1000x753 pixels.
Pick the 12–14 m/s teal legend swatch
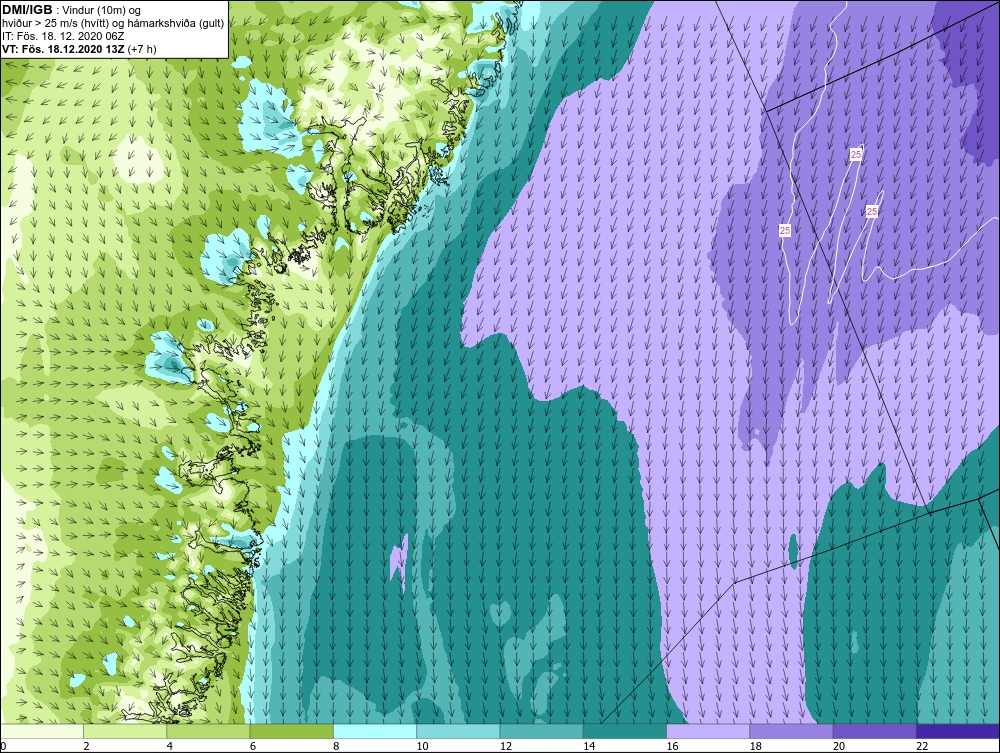click(541, 731)
